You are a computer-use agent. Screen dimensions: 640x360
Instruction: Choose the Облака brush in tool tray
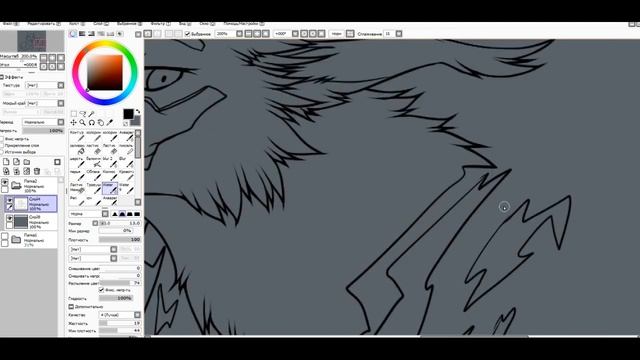(93, 176)
